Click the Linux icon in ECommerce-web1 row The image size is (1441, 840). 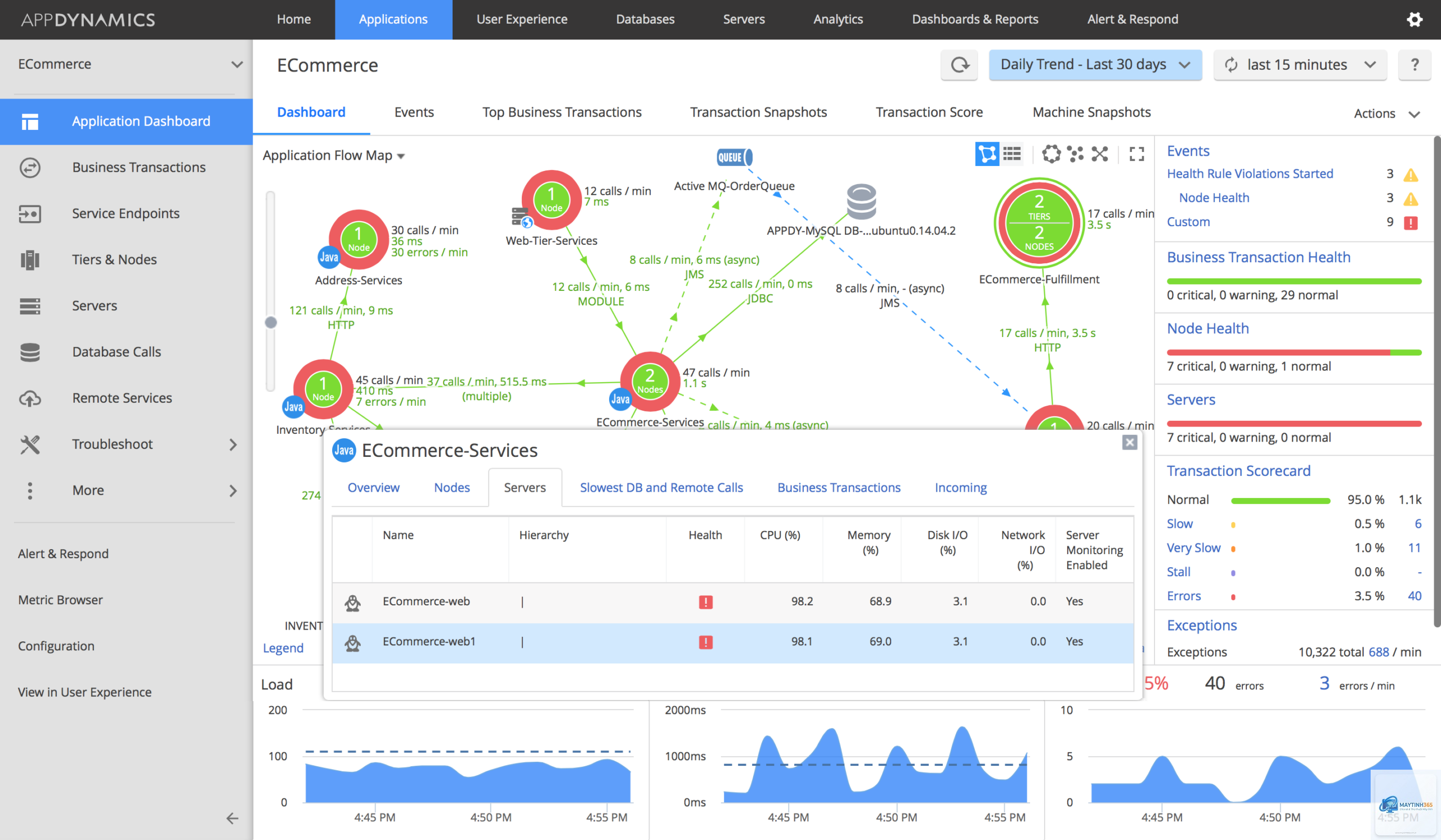353,643
